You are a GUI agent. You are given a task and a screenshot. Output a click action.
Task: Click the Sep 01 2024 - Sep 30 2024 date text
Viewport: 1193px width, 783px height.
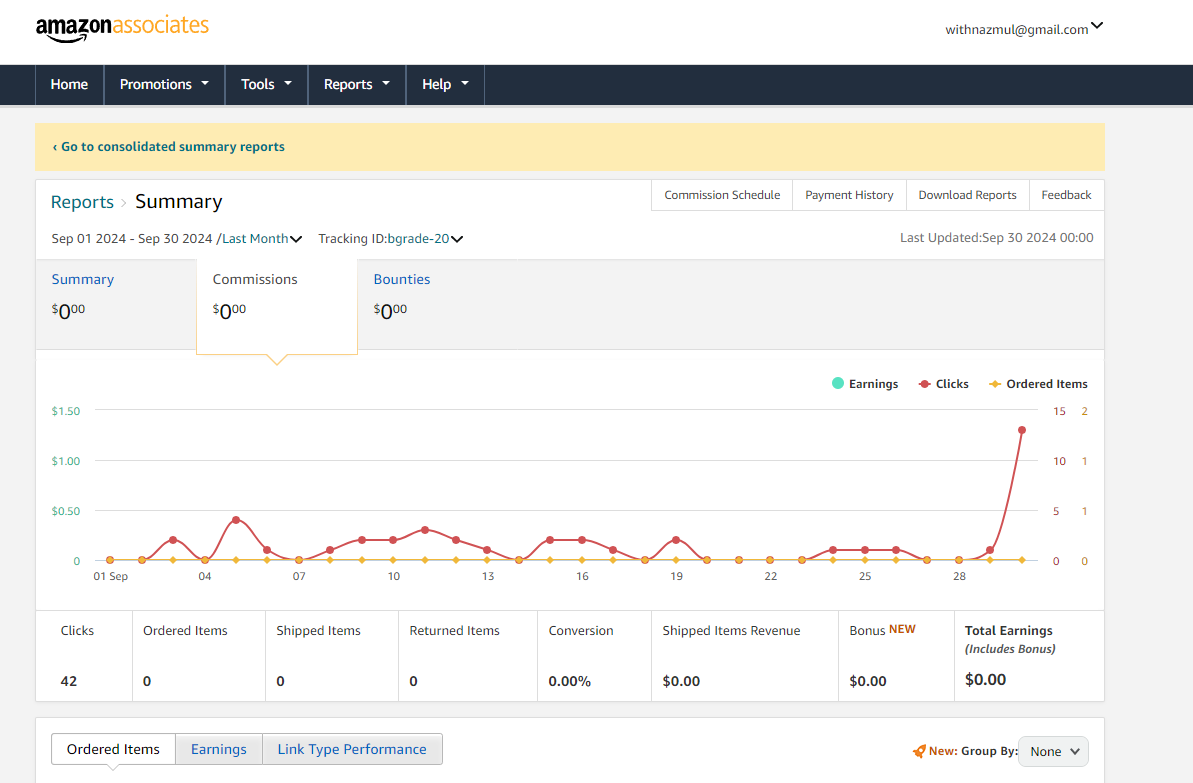point(132,239)
